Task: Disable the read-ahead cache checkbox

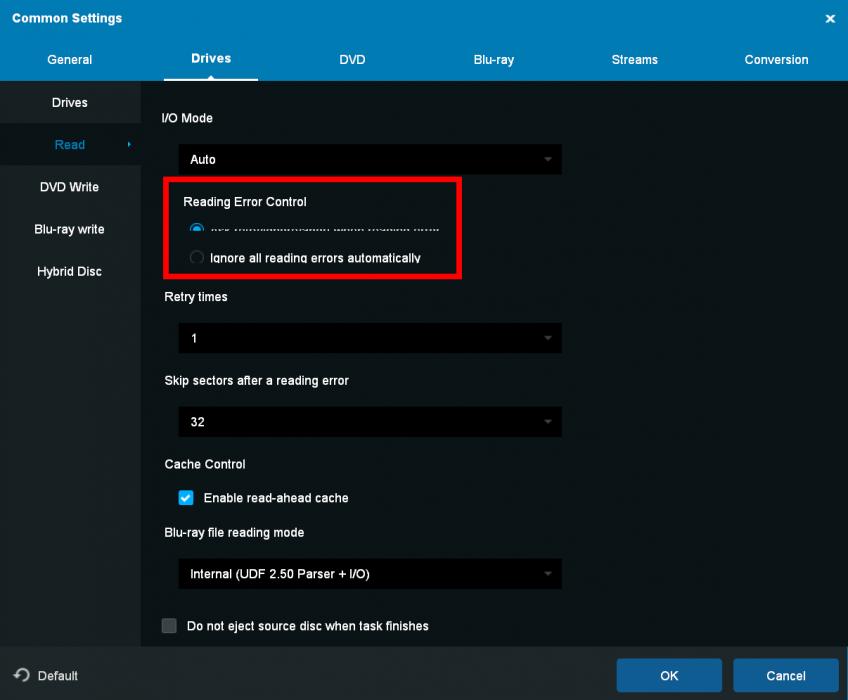Action: 186,498
